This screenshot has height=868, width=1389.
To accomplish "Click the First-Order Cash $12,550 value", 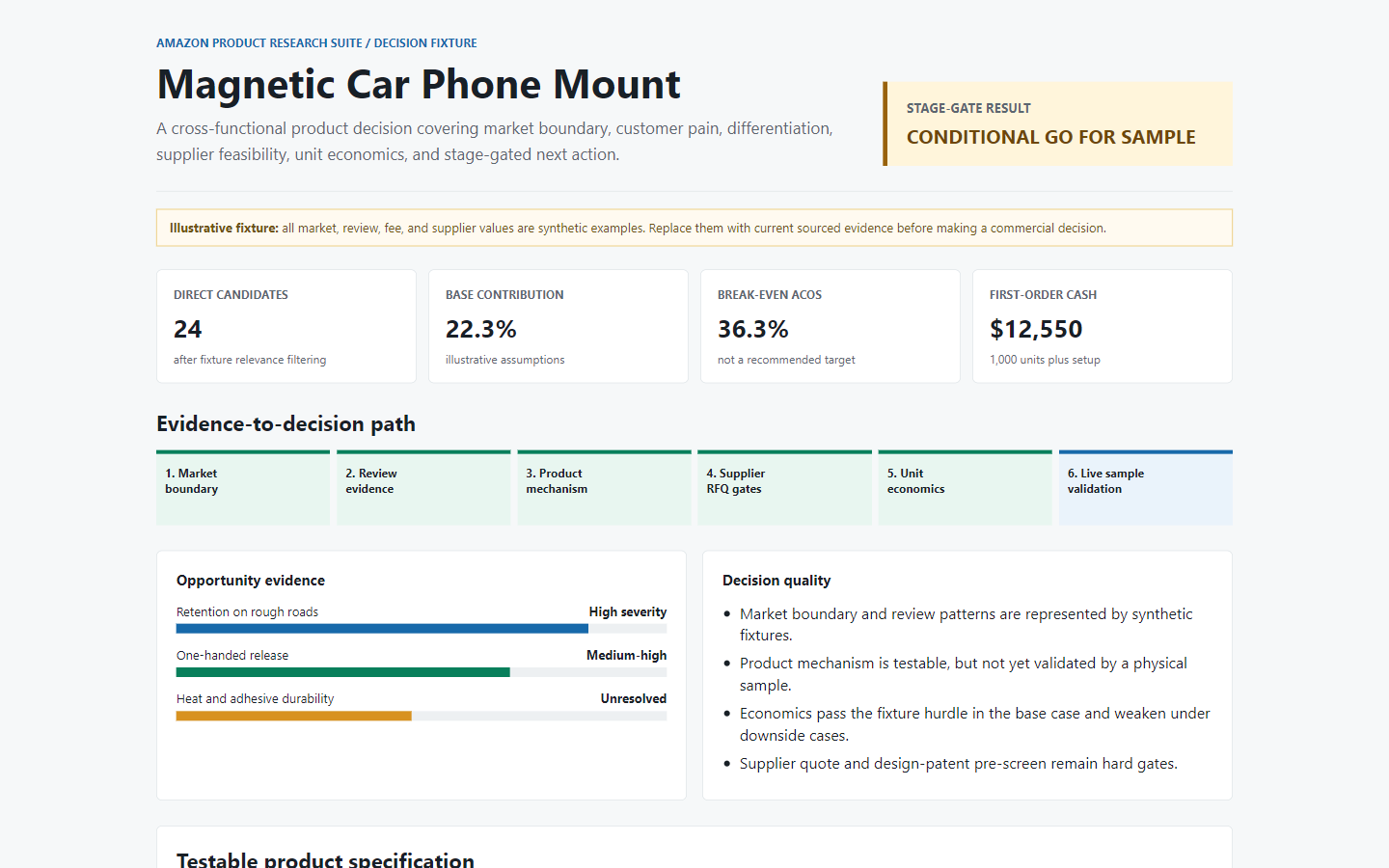I will tap(1036, 329).
